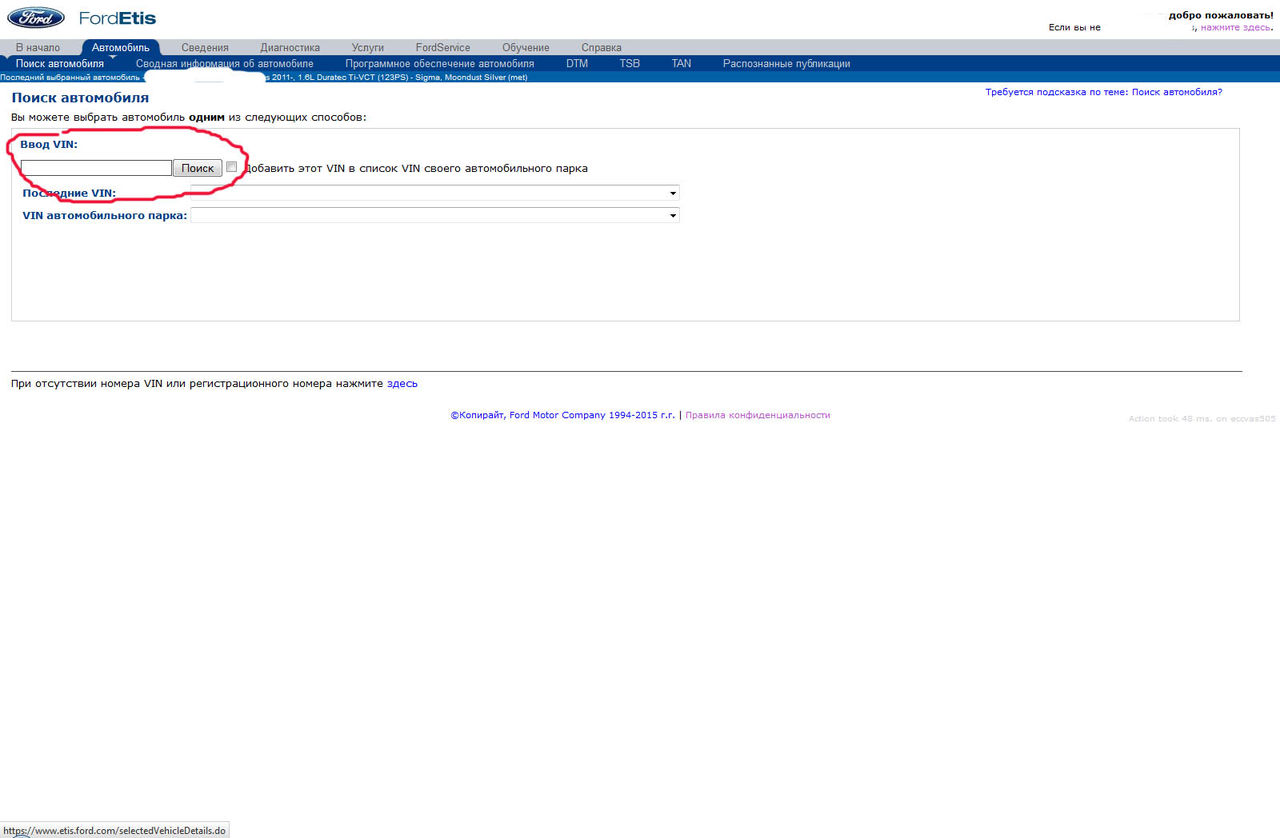Open the 'Требуется подсказка по теме' help link

[1103, 92]
